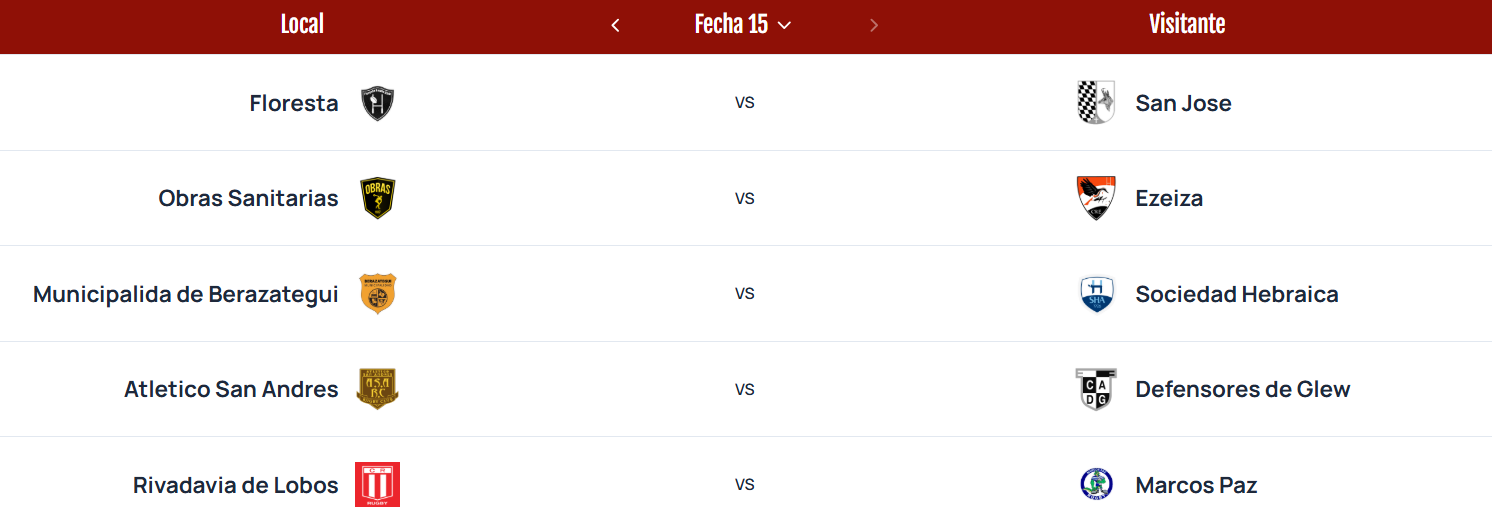Select the Marcos Paz round logo
This screenshot has height=527, width=1492.
pos(1096,485)
